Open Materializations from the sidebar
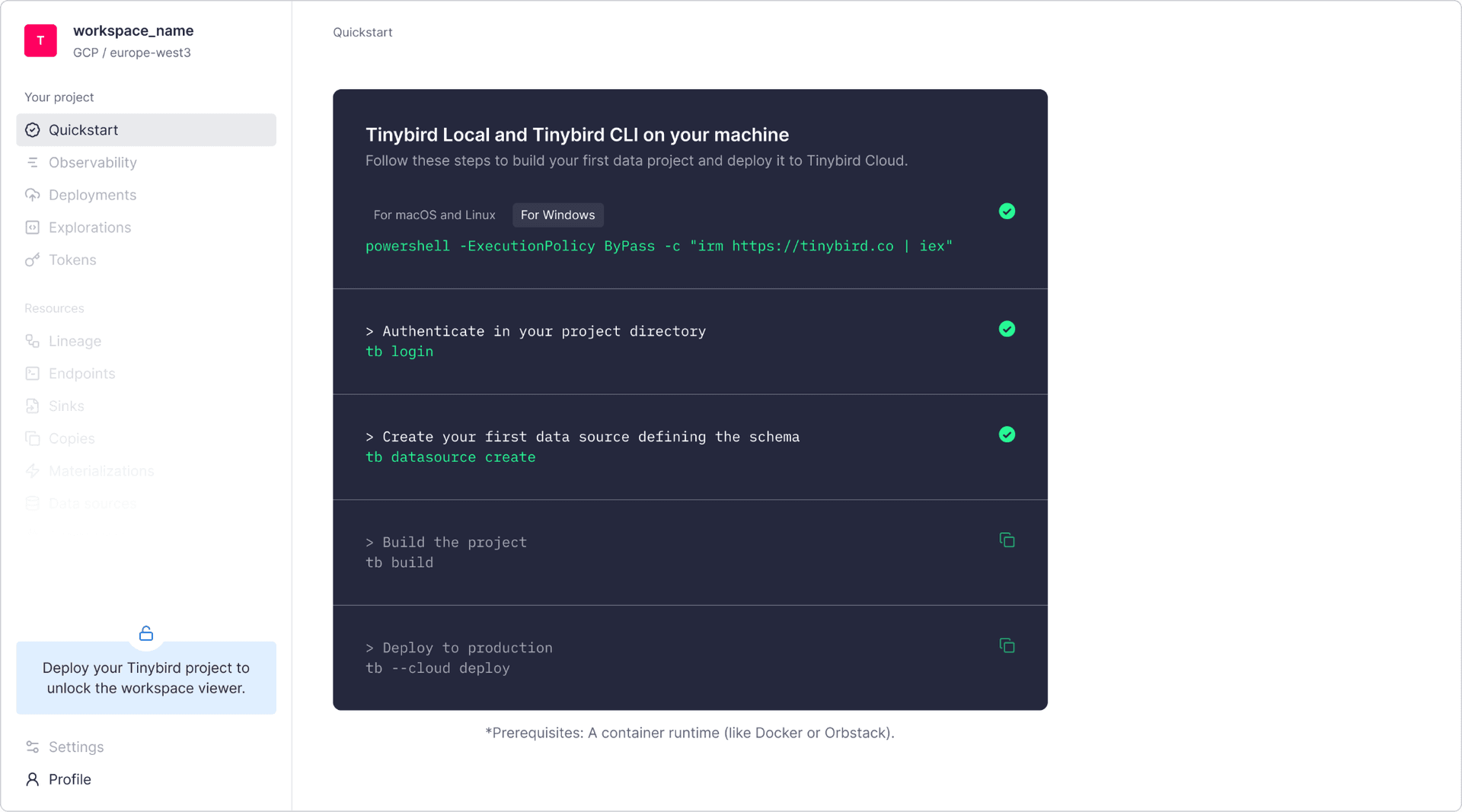The width and height of the screenshot is (1462, 812). click(x=101, y=471)
